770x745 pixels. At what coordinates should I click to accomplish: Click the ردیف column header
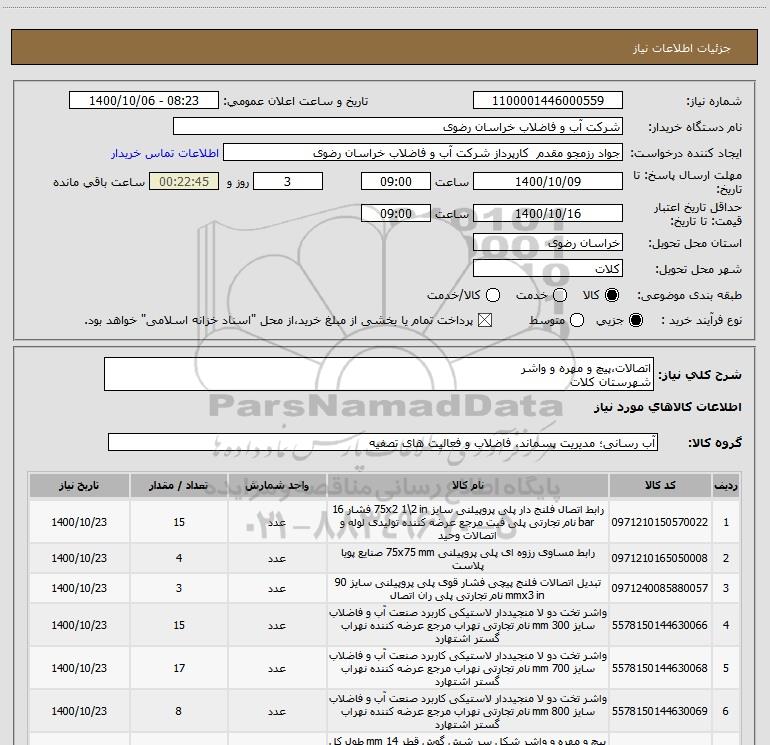pos(726,485)
